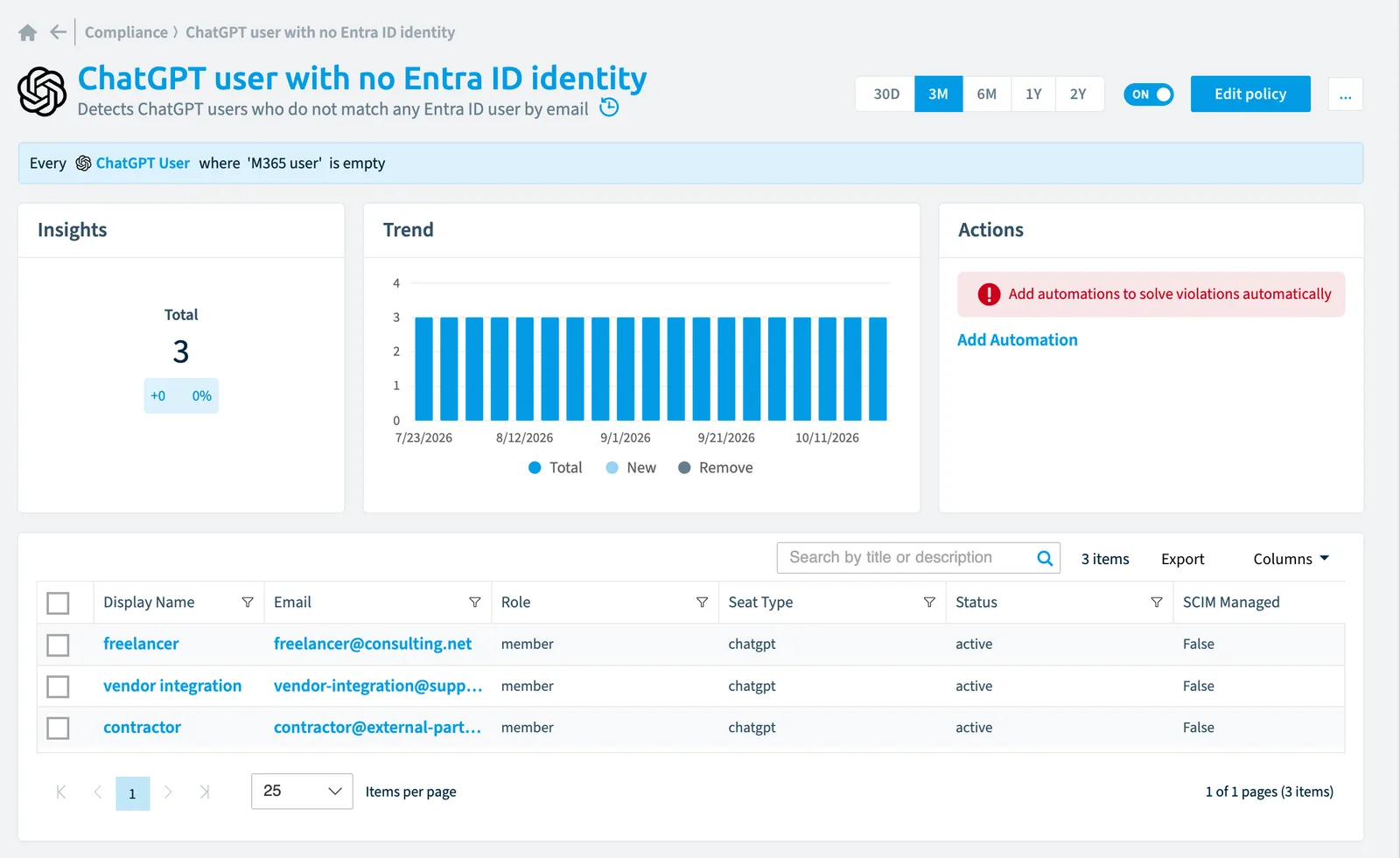Click the back arrow icon
This screenshot has height=858, width=1400.
(58, 32)
